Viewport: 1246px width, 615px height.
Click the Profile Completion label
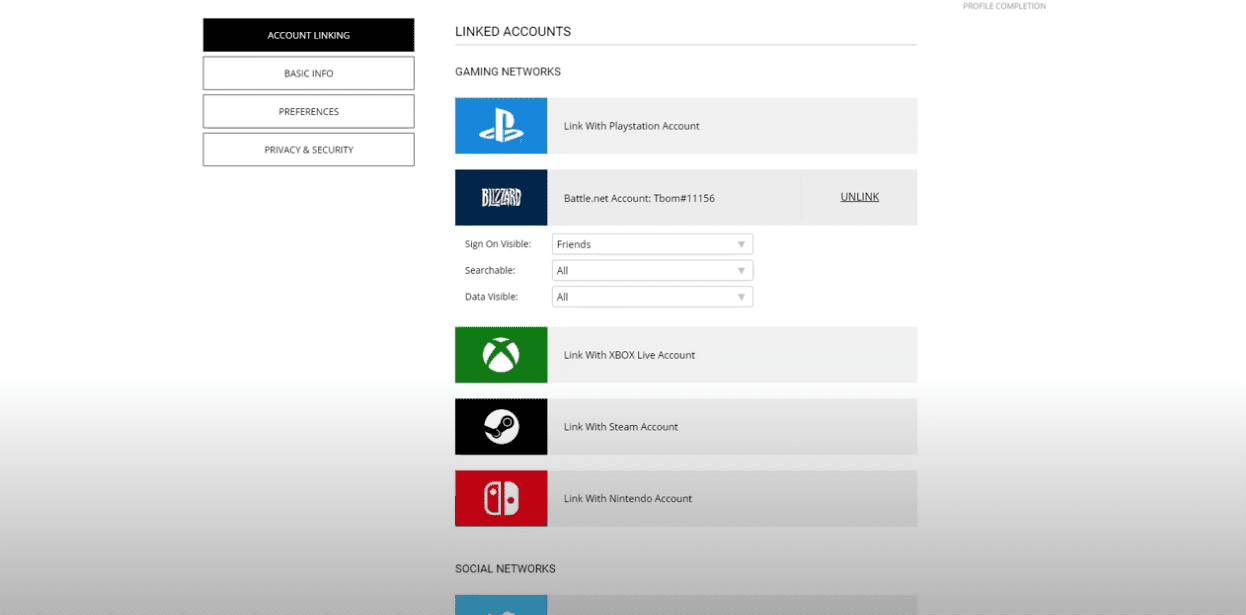point(1004,6)
